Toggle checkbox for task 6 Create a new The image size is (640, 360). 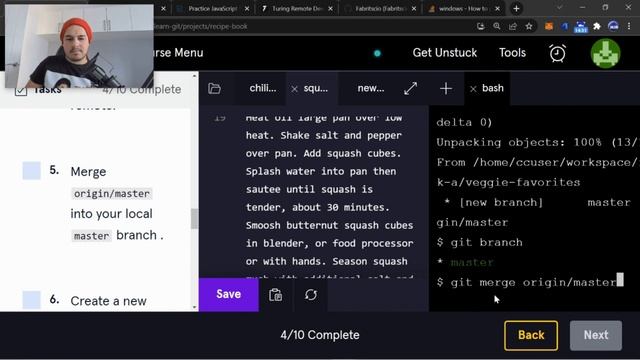point(31,300)
